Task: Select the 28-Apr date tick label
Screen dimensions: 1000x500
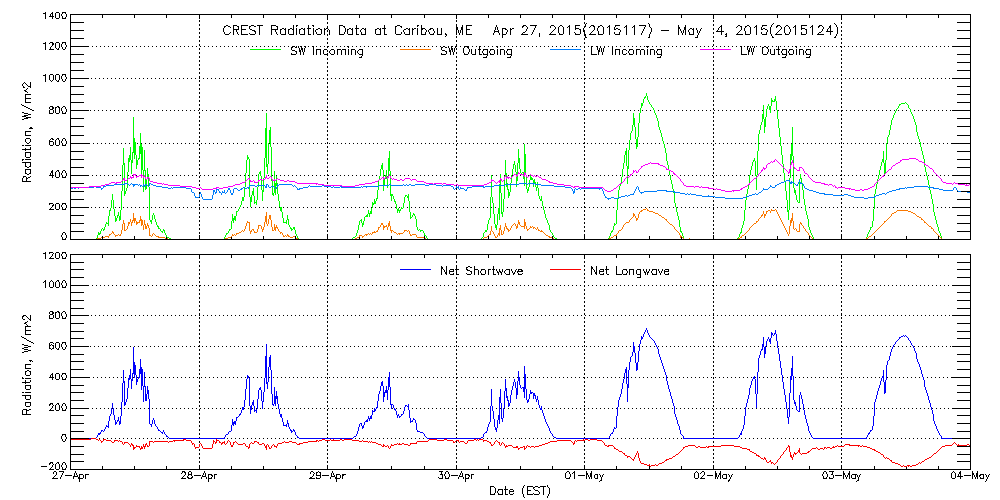Action: (x=200, y=477)
